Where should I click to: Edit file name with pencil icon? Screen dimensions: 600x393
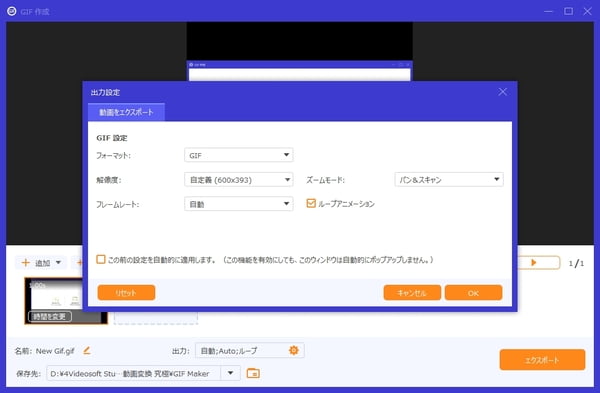(x=87, y=350)
